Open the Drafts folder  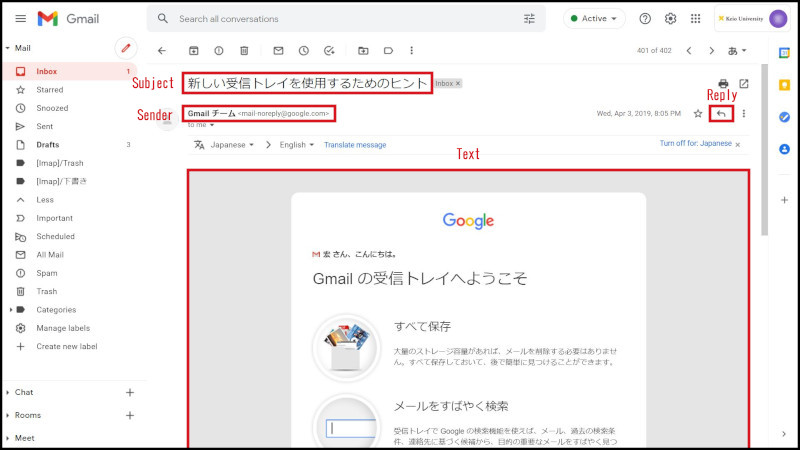coord(48,145)
